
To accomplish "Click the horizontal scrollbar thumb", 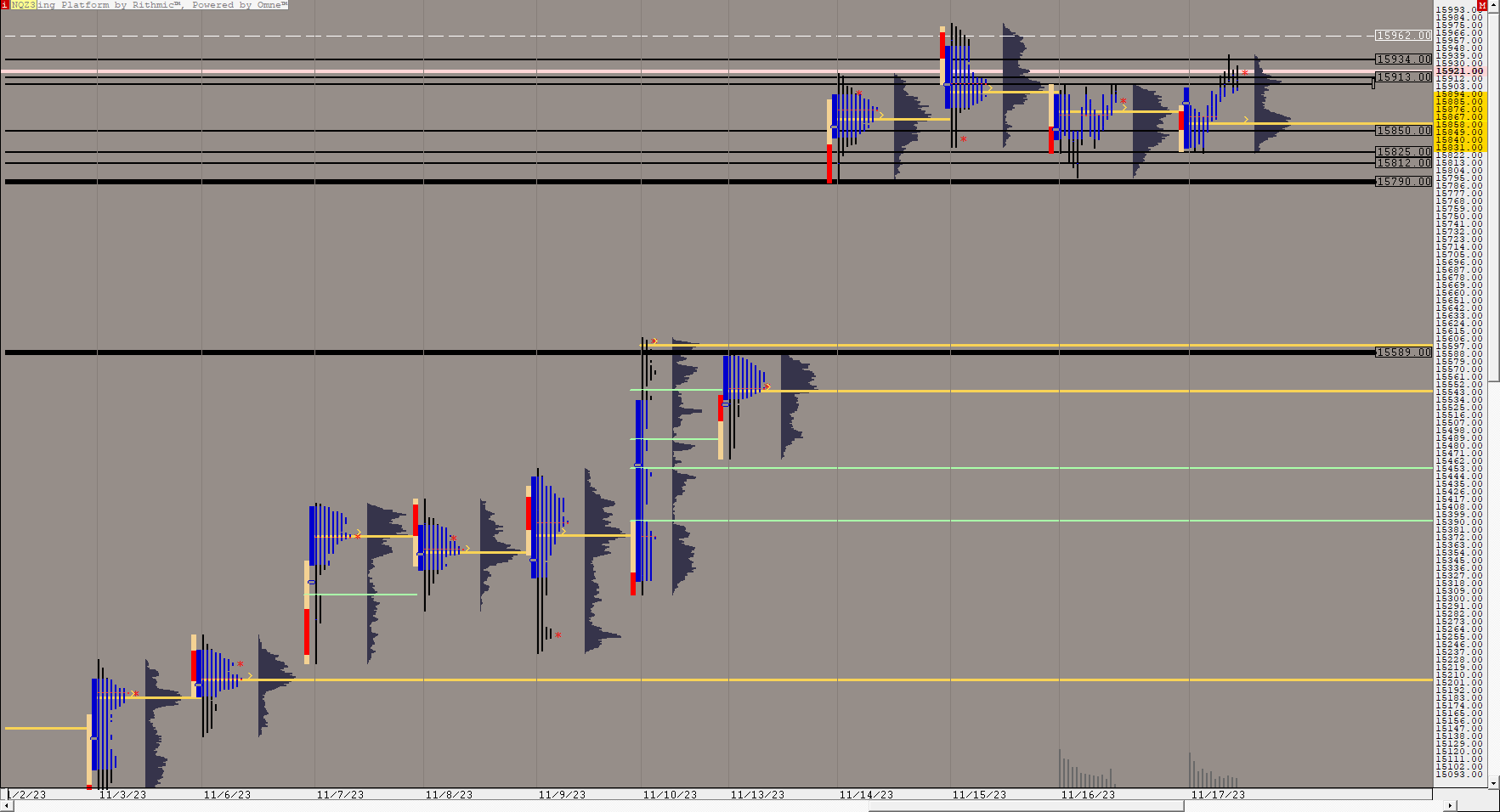I will coord(1026,805).
